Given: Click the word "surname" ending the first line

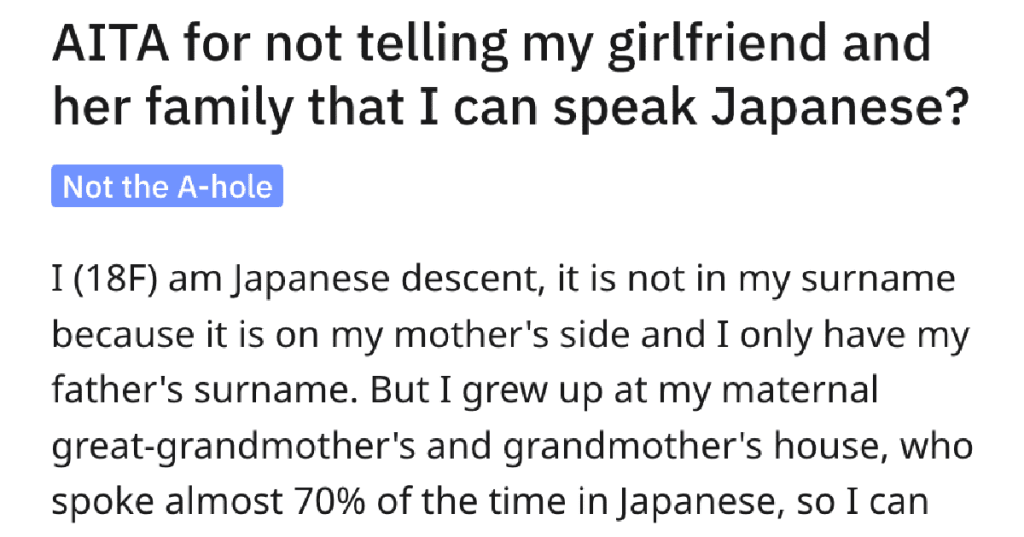Looking at the screenshot, I should pyautogui.click(x=873, y=281).
